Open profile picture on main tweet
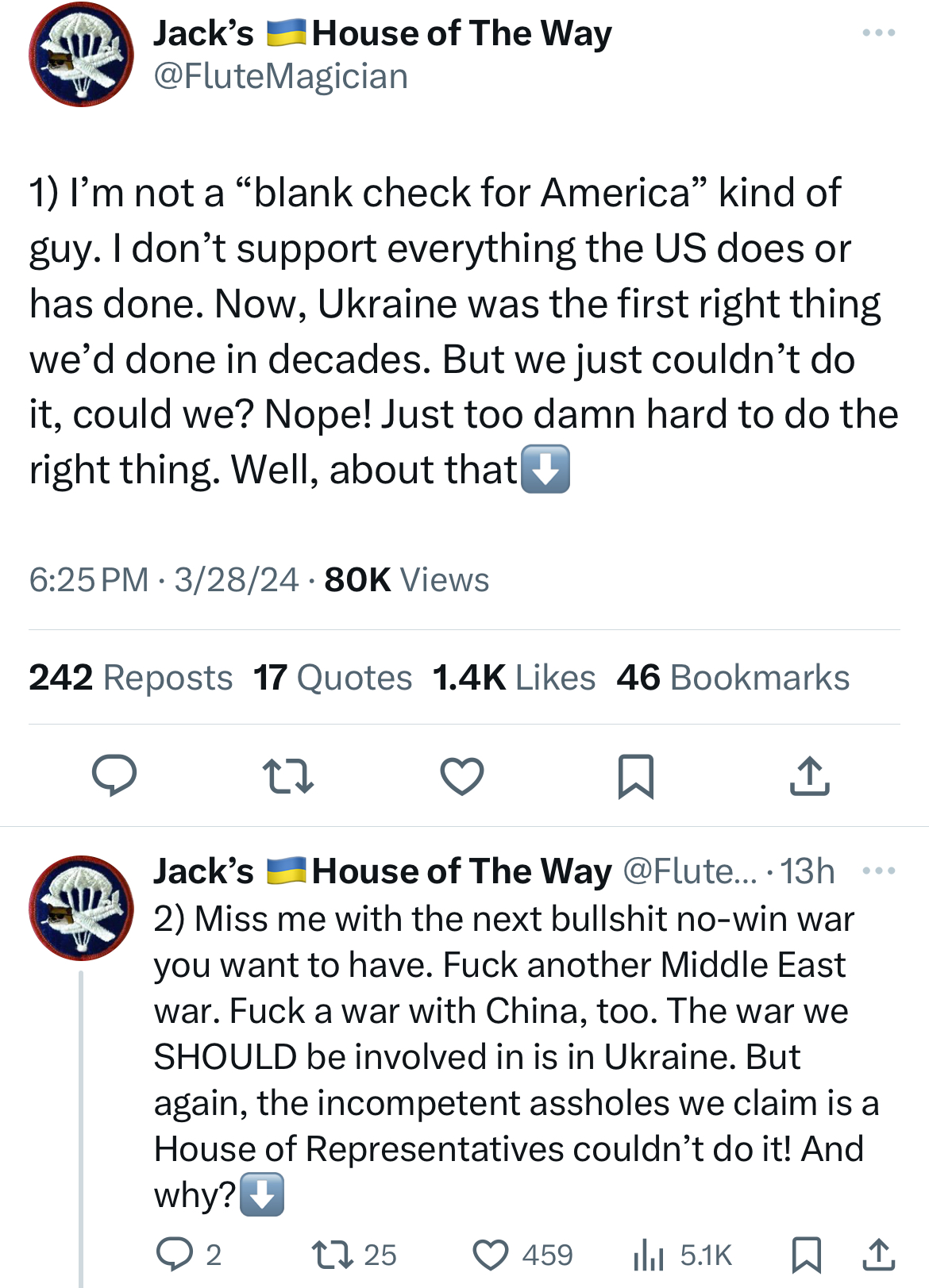Image resolution: width=929 pixels, height=1288 pixels. coord(81,55)
